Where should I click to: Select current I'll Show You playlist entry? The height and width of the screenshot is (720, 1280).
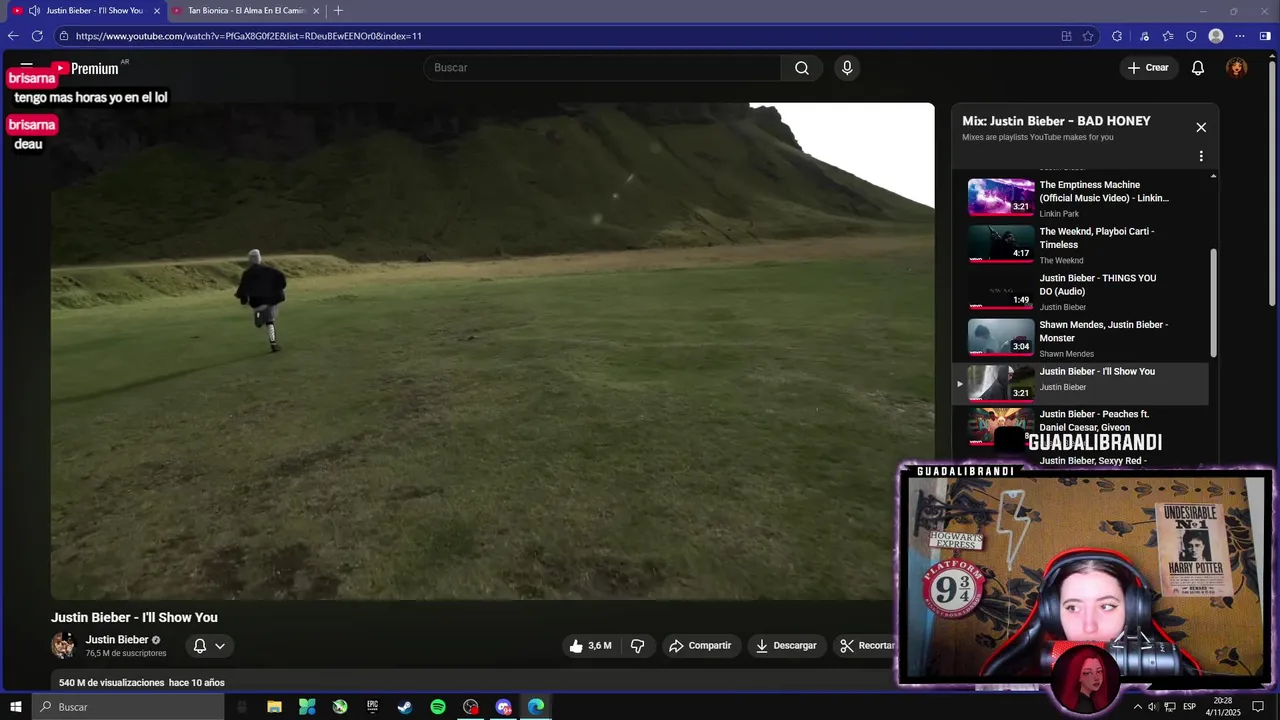[x=1080, y=384]
